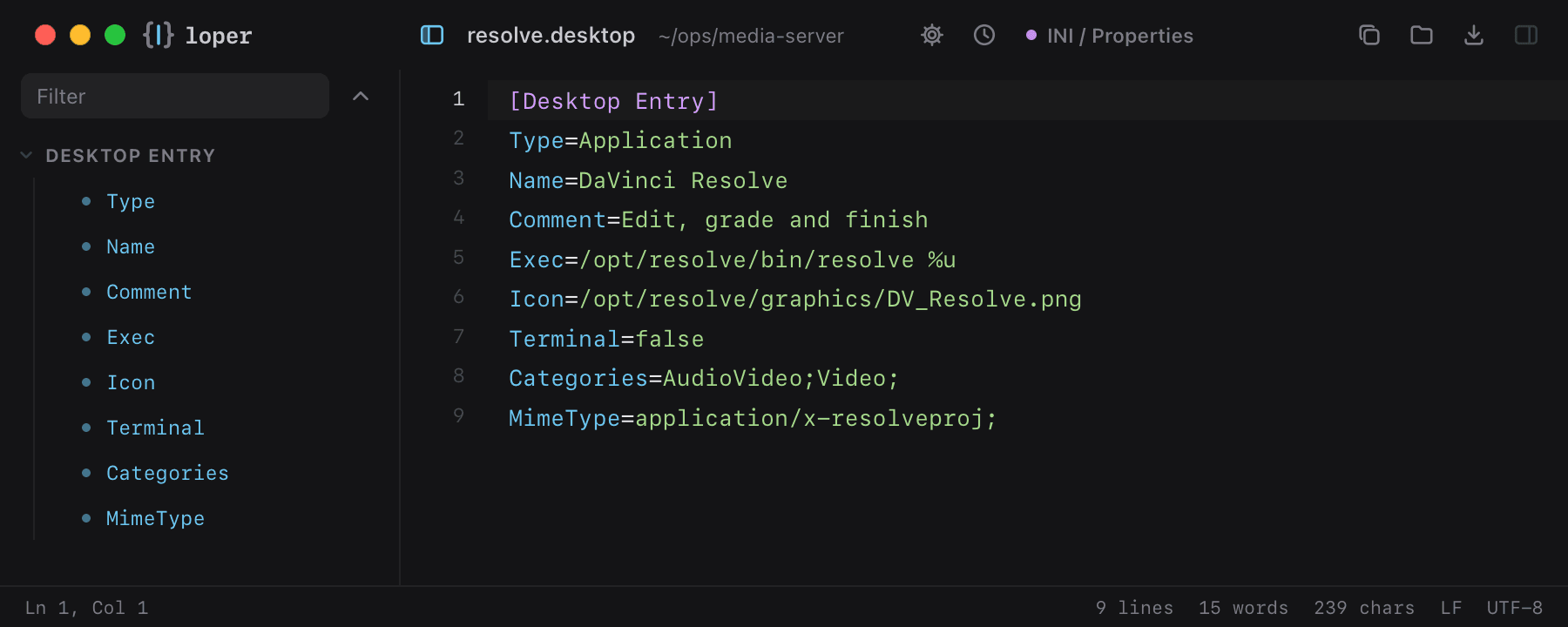Click the Icon=/opt/resolve/graphics line
1568x627 pixels.
(x=795, y=299)
